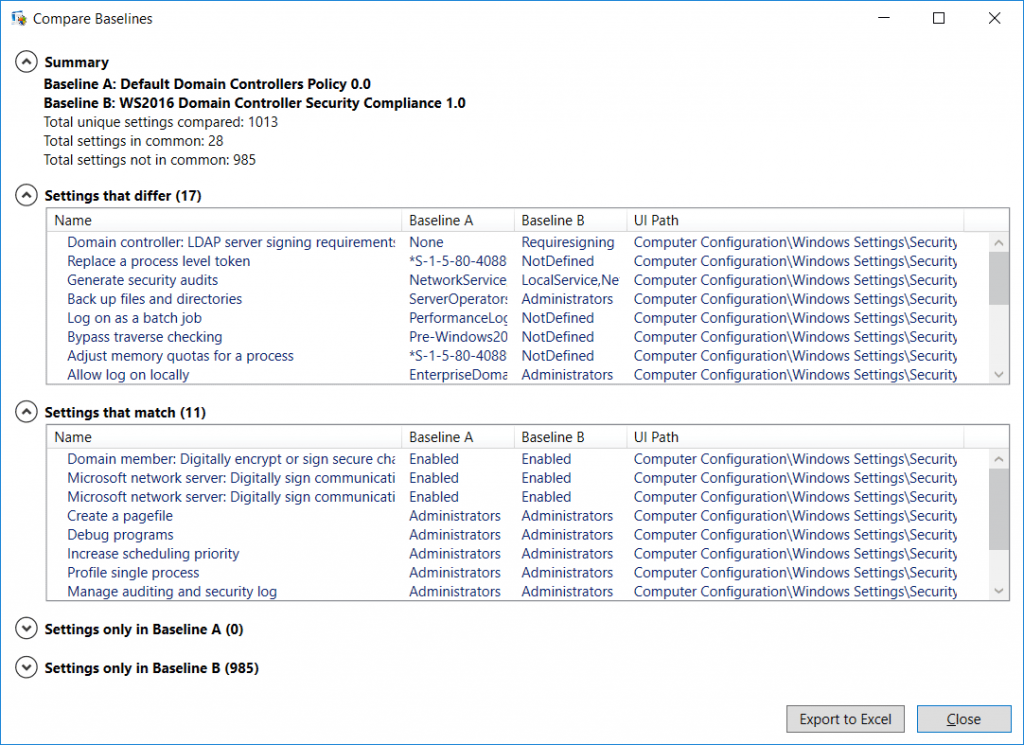Open 'Back up files and directories' setting
Image resolution: width=1024 pixels, height=745 pixels.
click(154, 298)
